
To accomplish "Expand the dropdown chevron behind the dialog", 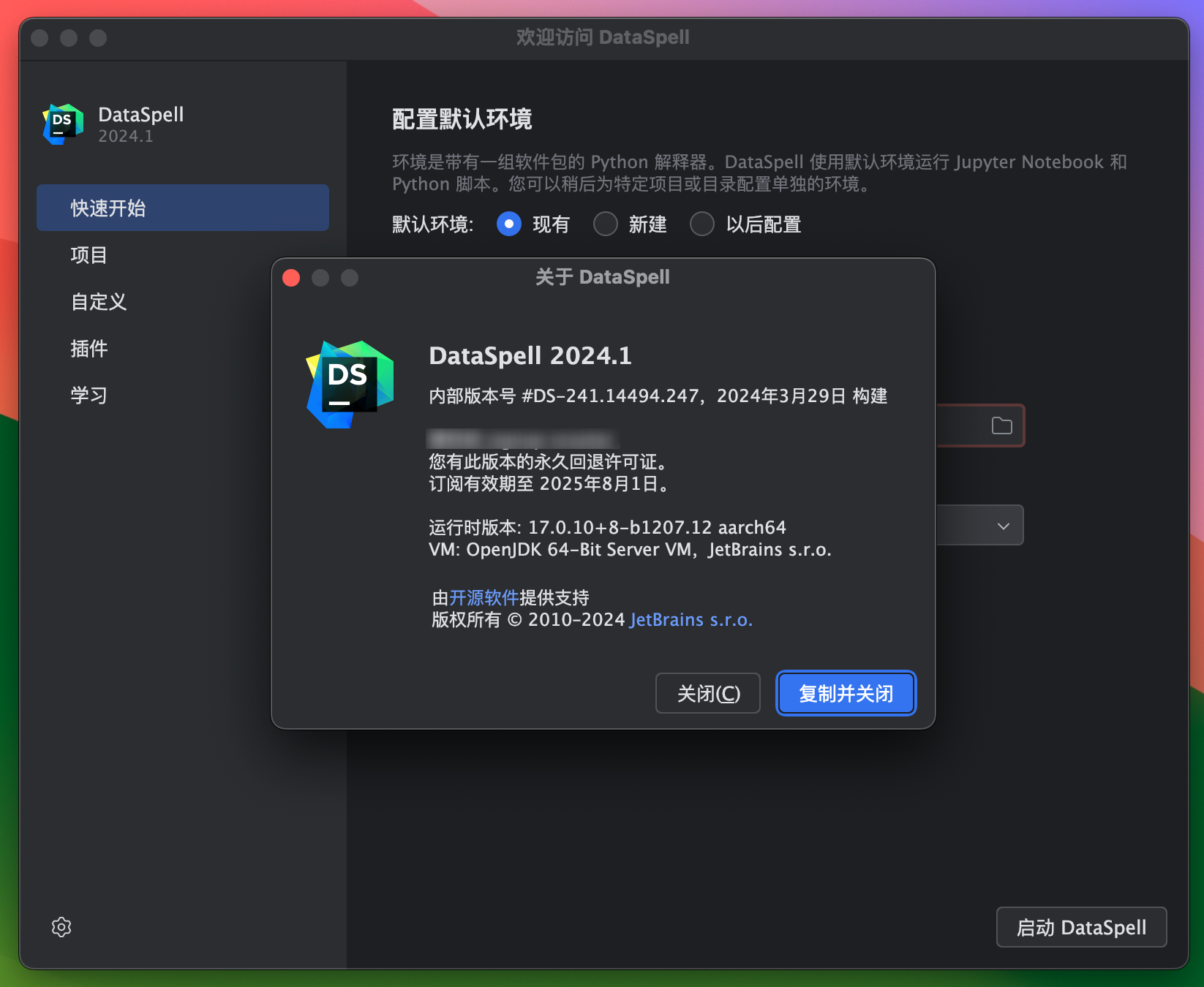I will [x=1004, y=526].
